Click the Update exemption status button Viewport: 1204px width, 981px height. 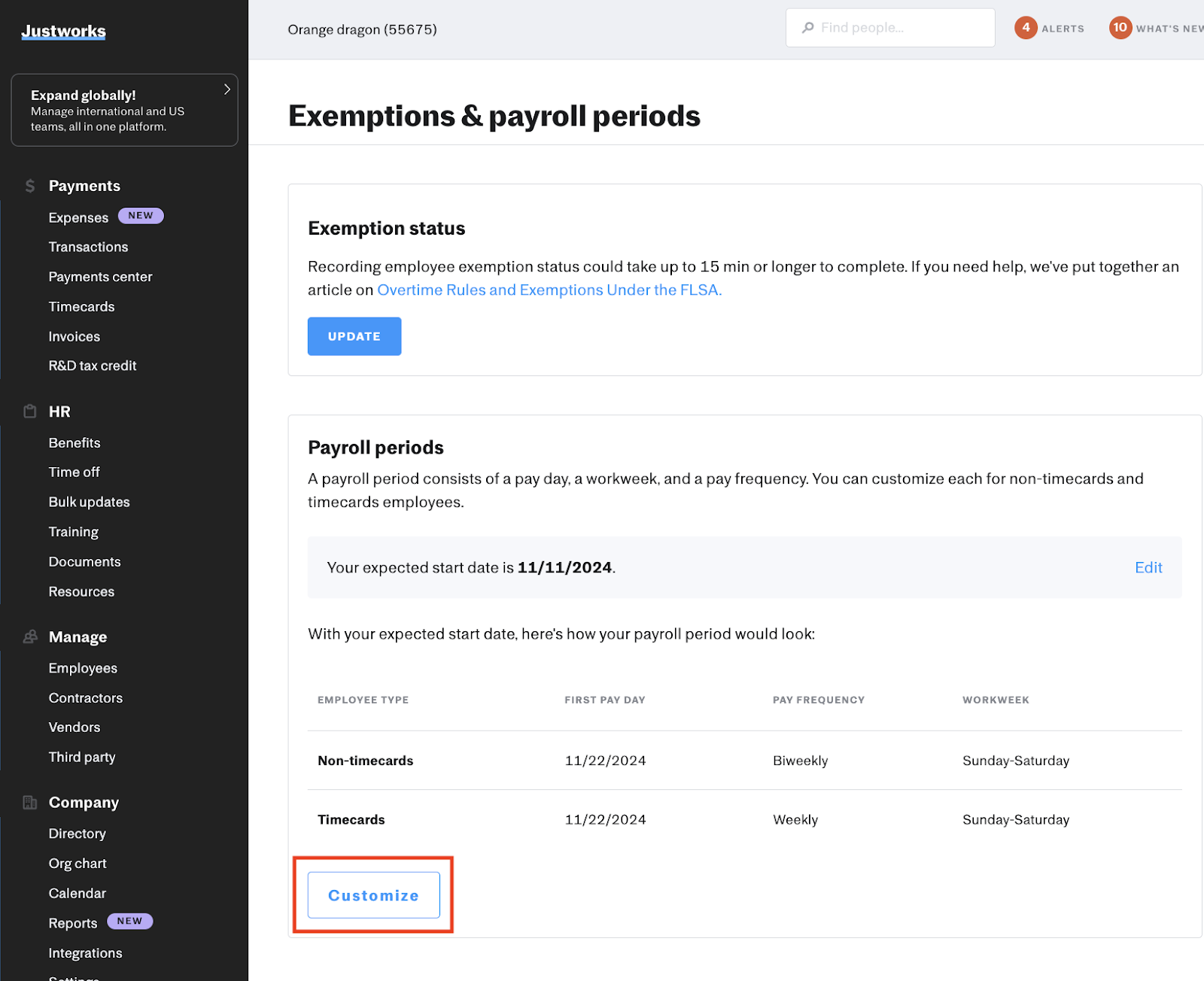tap(354, 336)
